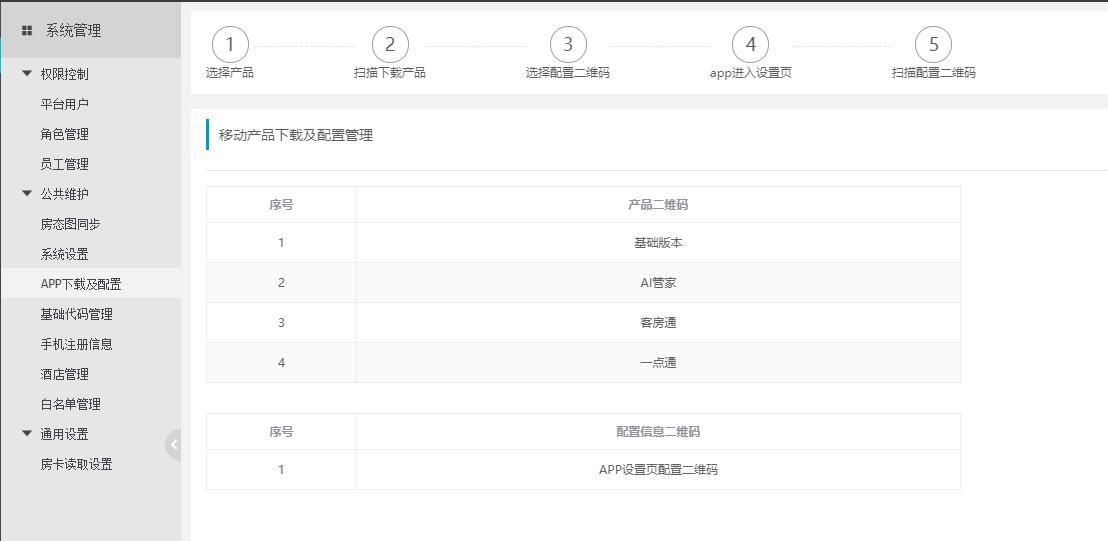Select APP设置页配置二维码 row
The image size is (1108, 541).
[x=583, y=470]
